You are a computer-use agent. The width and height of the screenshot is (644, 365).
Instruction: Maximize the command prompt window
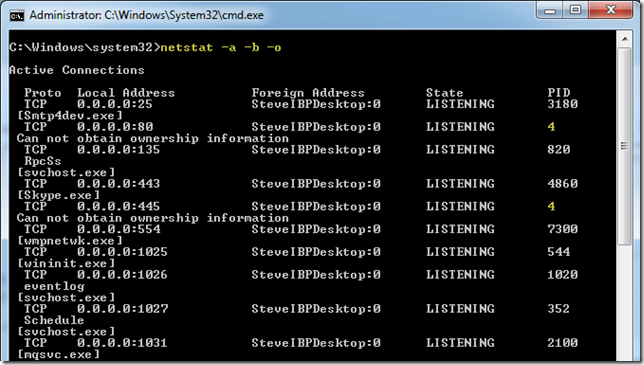(x=575, y=10)
